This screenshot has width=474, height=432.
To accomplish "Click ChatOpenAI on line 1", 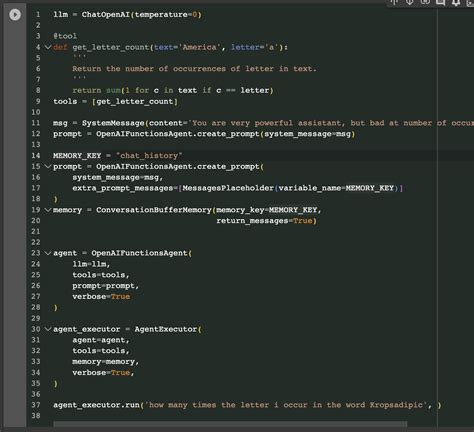I will coord(106,15).
